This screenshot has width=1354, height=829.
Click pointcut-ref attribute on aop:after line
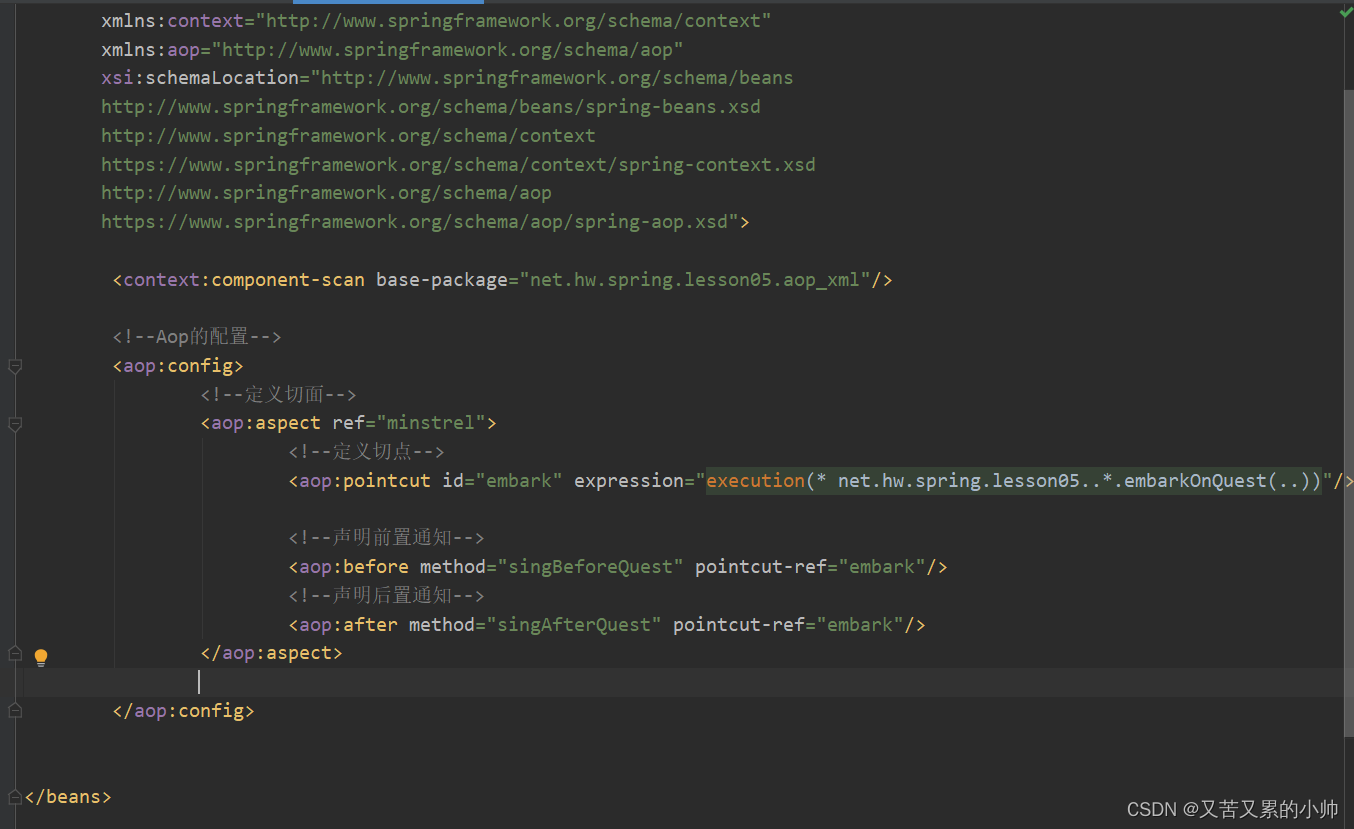pyautogui.click(x=739, y=625)
